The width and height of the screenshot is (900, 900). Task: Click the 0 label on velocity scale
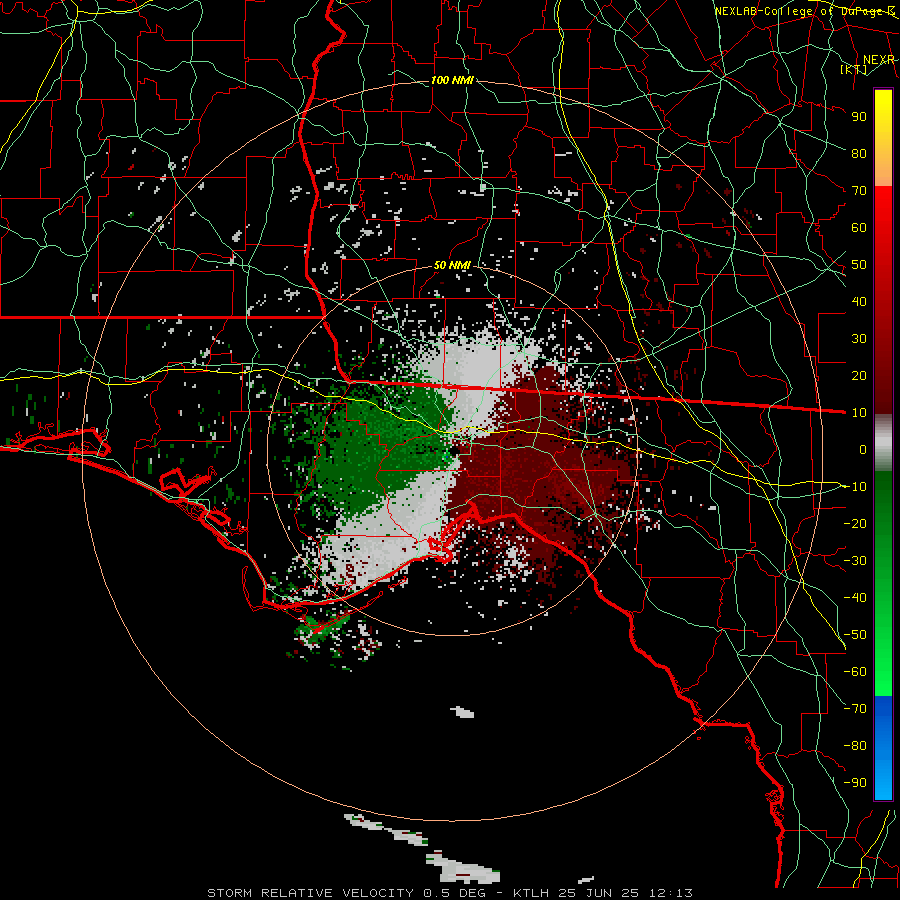pyautogui.click(x=863, y=449)
